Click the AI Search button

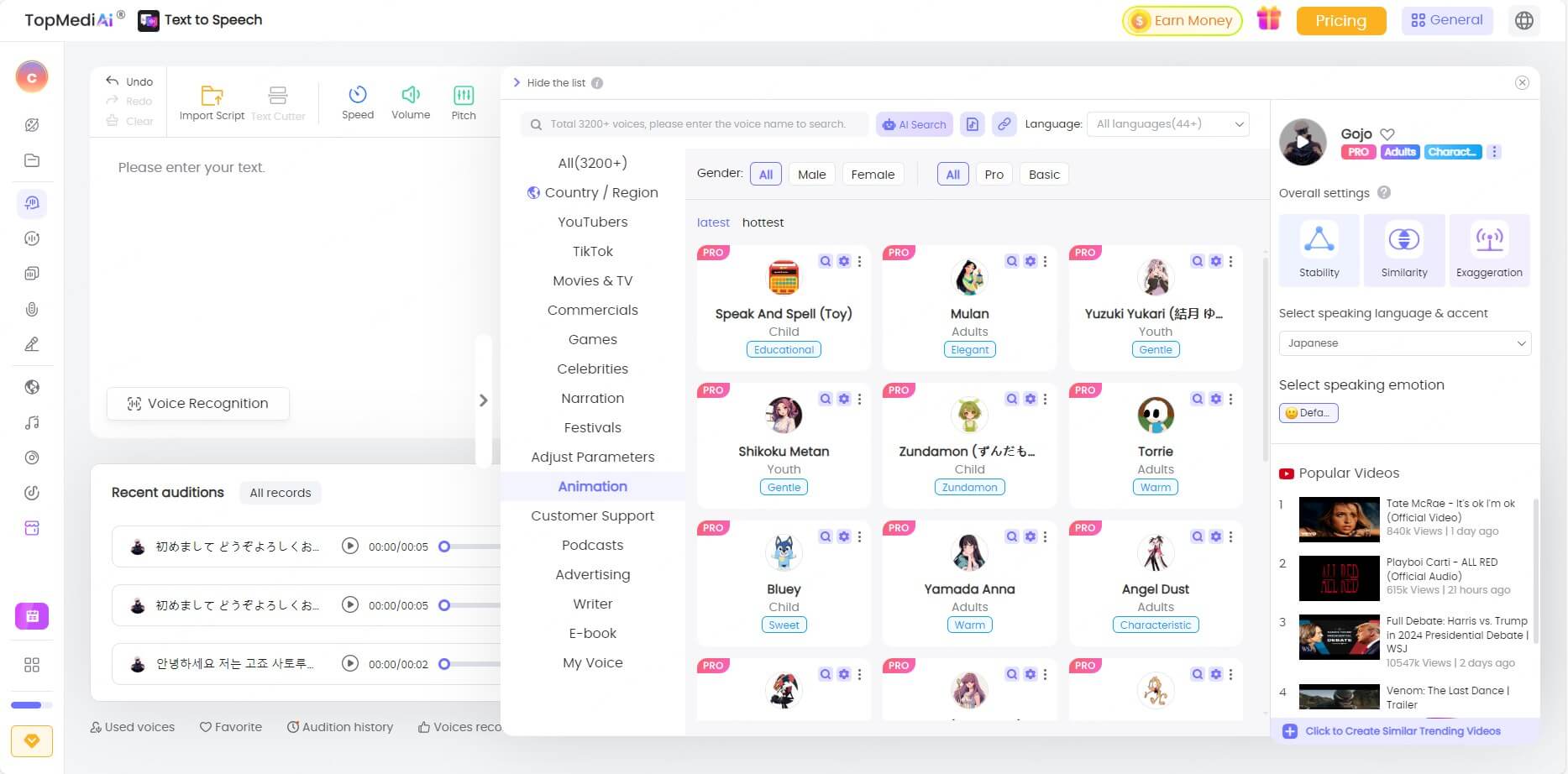(914, 124)
